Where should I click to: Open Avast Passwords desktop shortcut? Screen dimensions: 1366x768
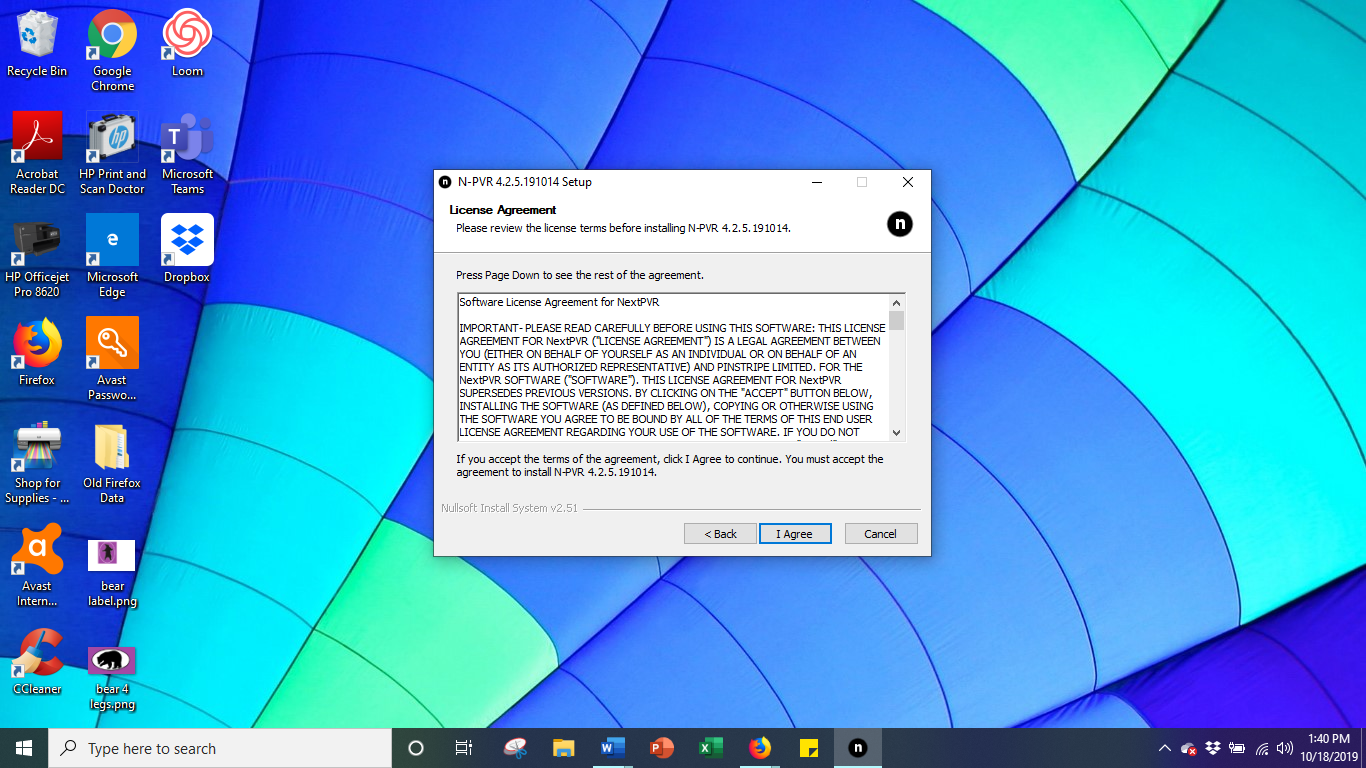tap(112, 359)
